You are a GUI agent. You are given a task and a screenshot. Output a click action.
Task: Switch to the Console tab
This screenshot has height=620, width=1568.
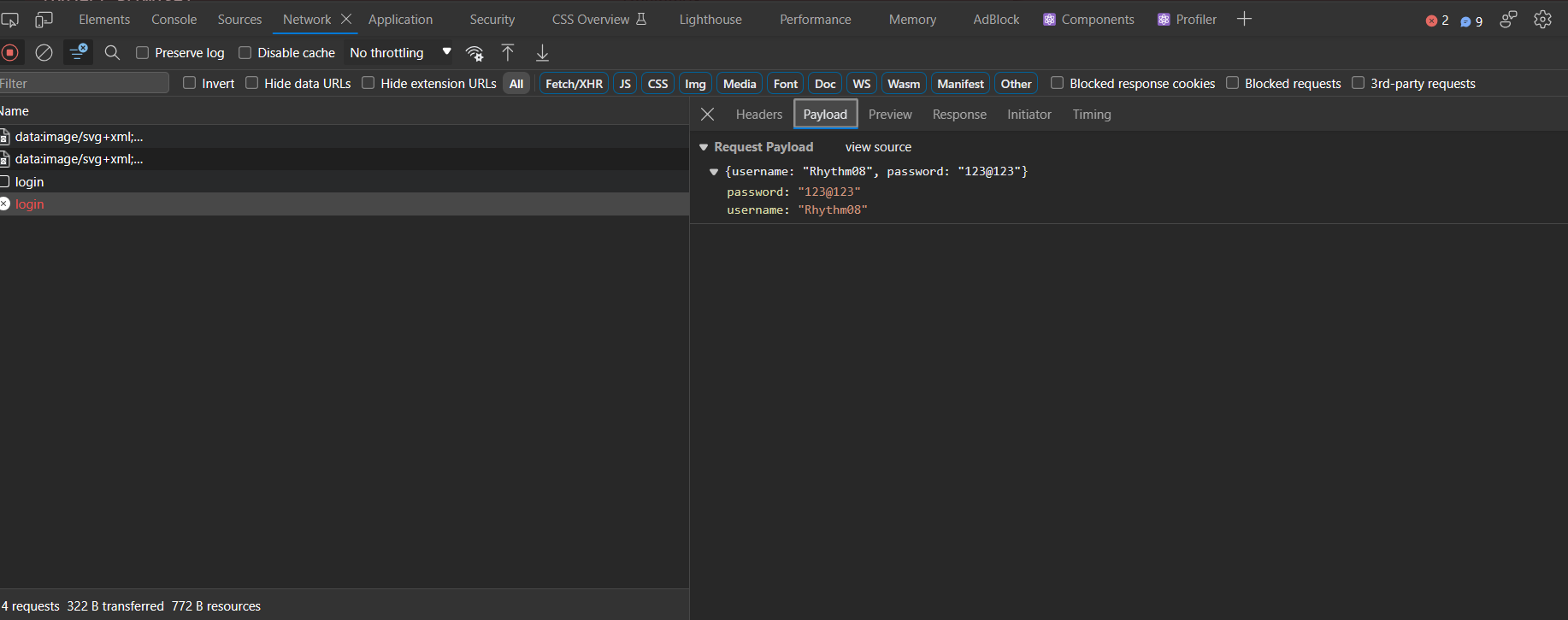(x=174, y=19)
